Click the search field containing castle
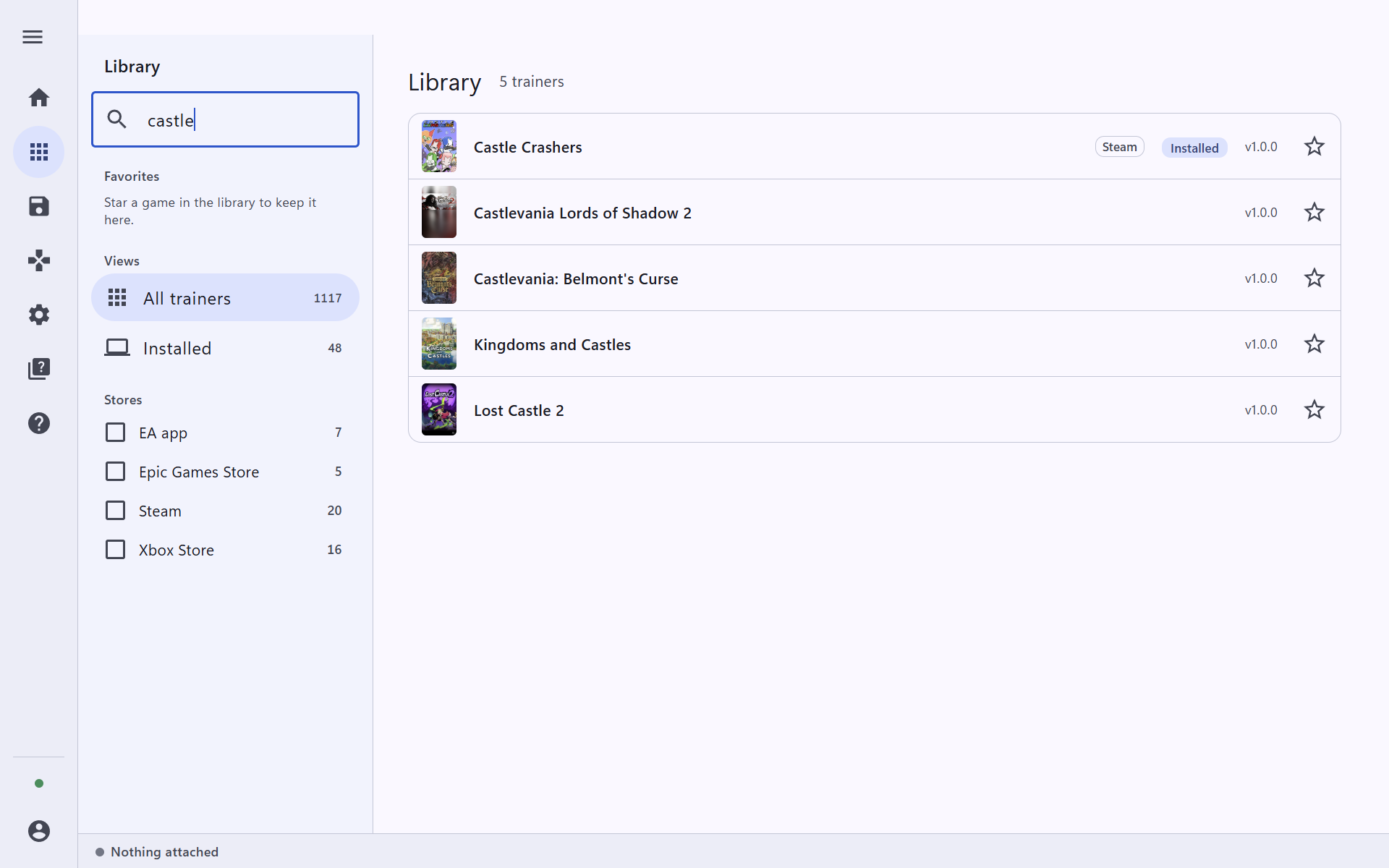 (x=225, y=119)
